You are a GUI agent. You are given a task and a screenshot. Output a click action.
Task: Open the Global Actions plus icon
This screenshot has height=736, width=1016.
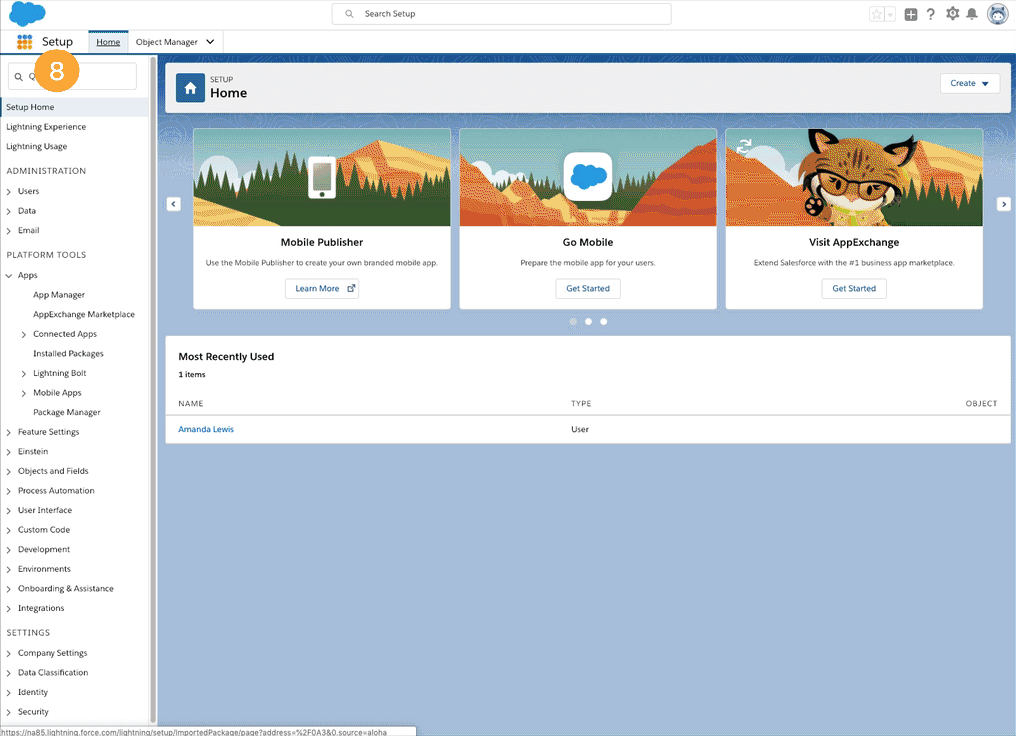[910, 14]
